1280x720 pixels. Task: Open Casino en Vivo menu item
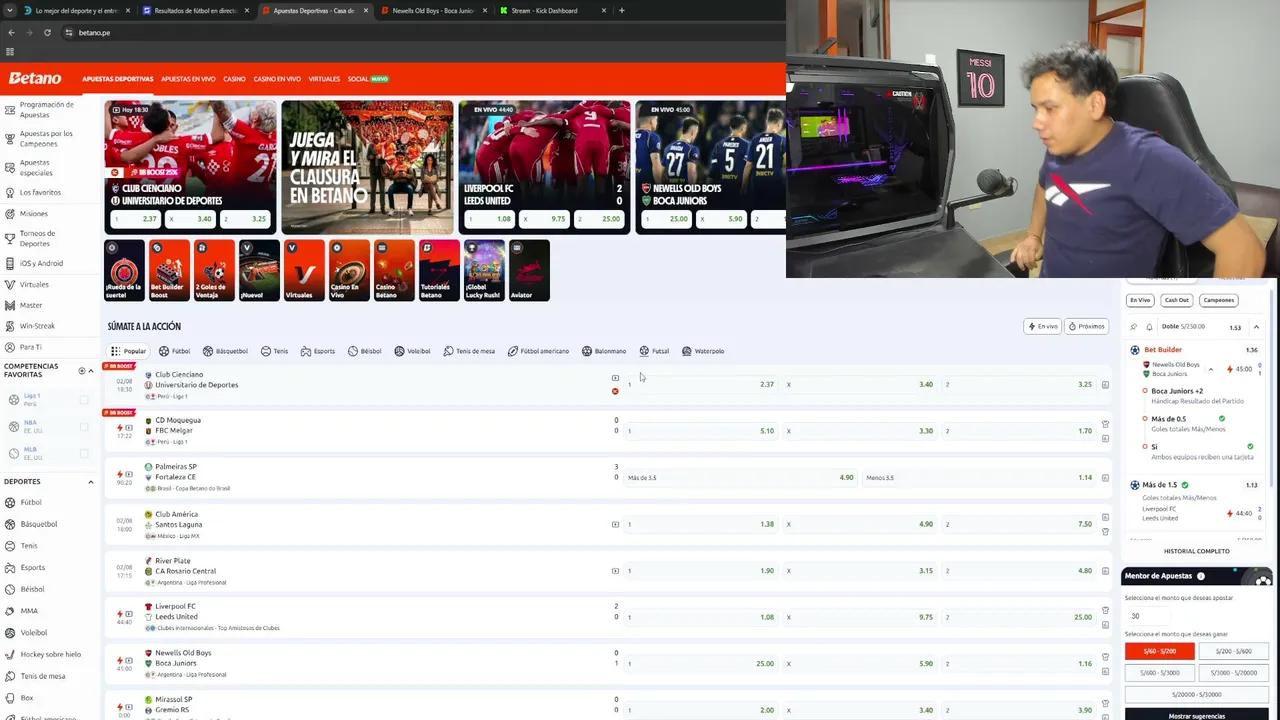click(277, 79)
